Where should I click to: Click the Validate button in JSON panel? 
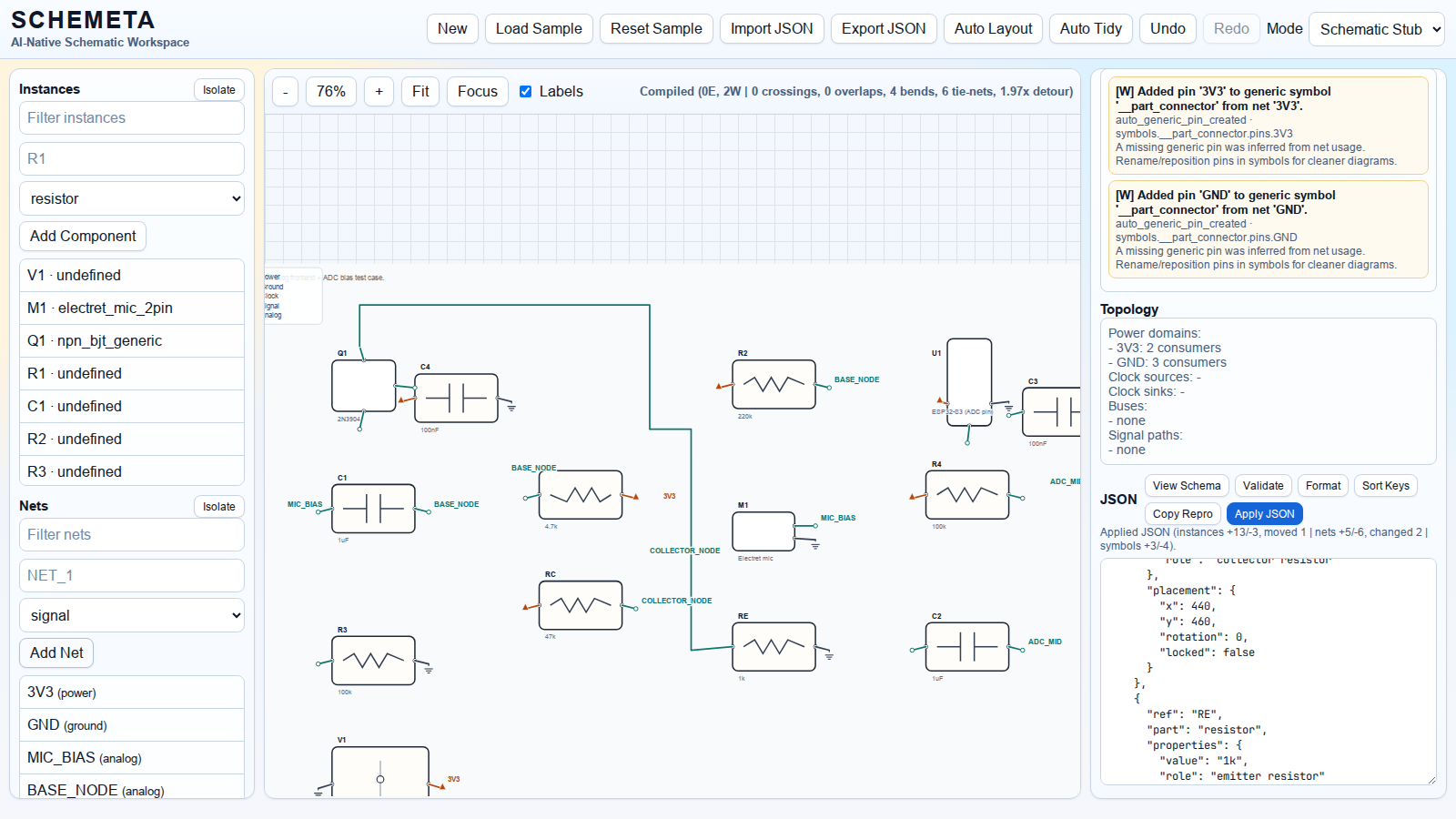(x=1262, y=486)
